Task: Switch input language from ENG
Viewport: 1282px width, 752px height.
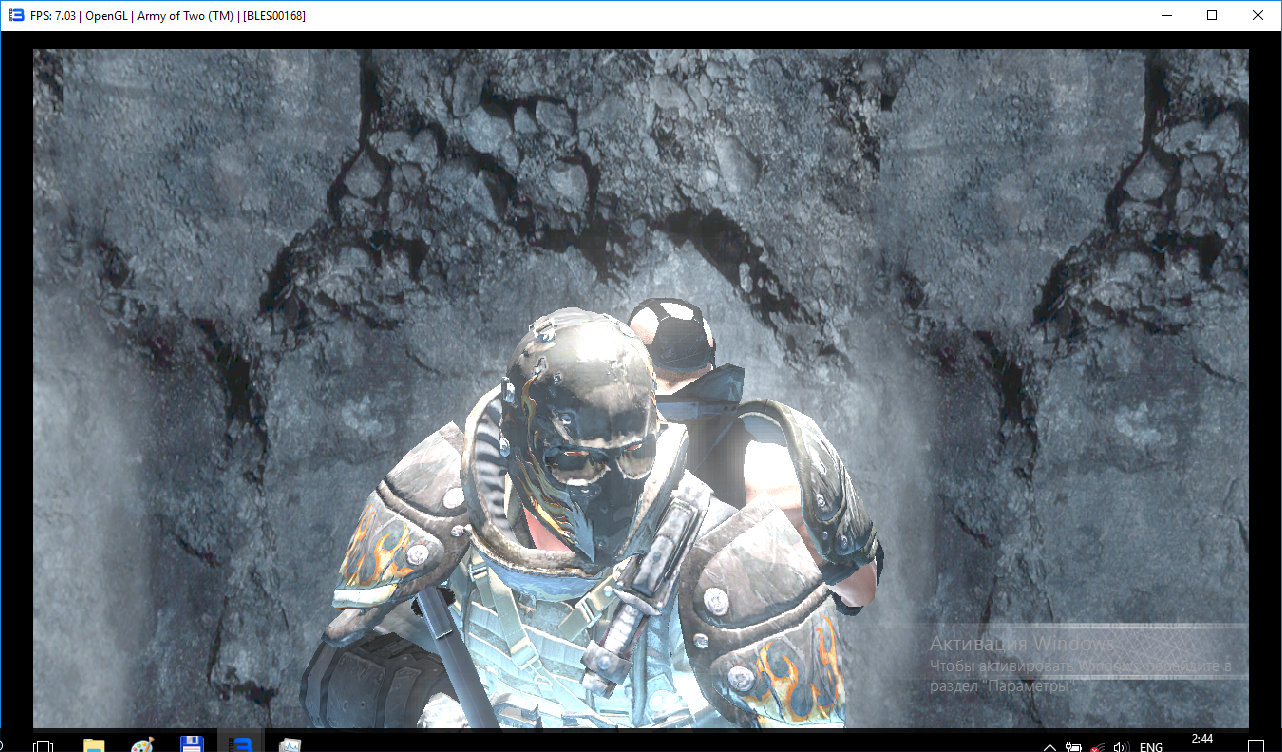Action: 1151,747
